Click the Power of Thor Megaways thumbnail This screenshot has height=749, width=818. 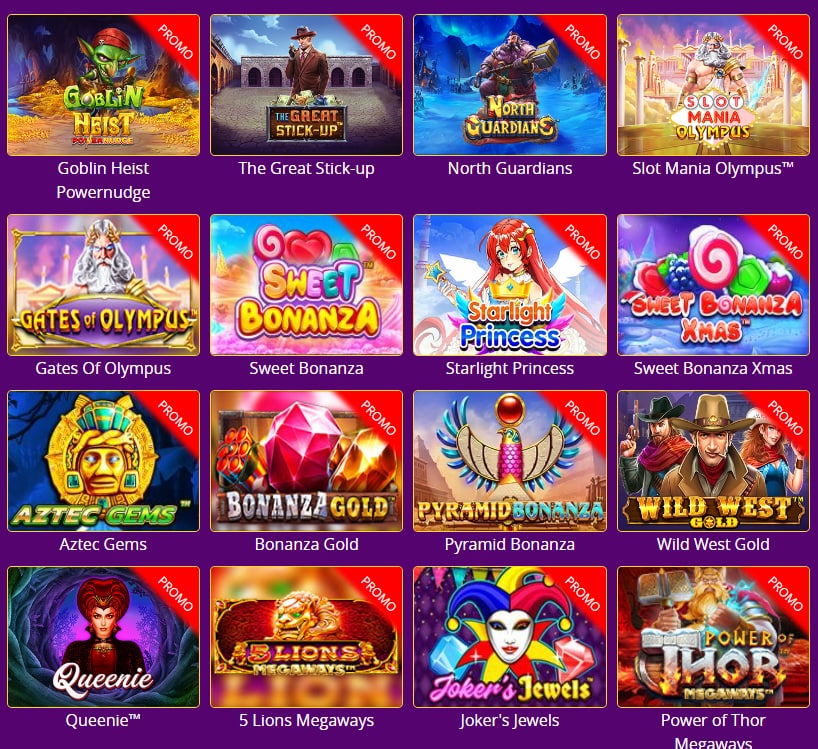click(713, 637)
